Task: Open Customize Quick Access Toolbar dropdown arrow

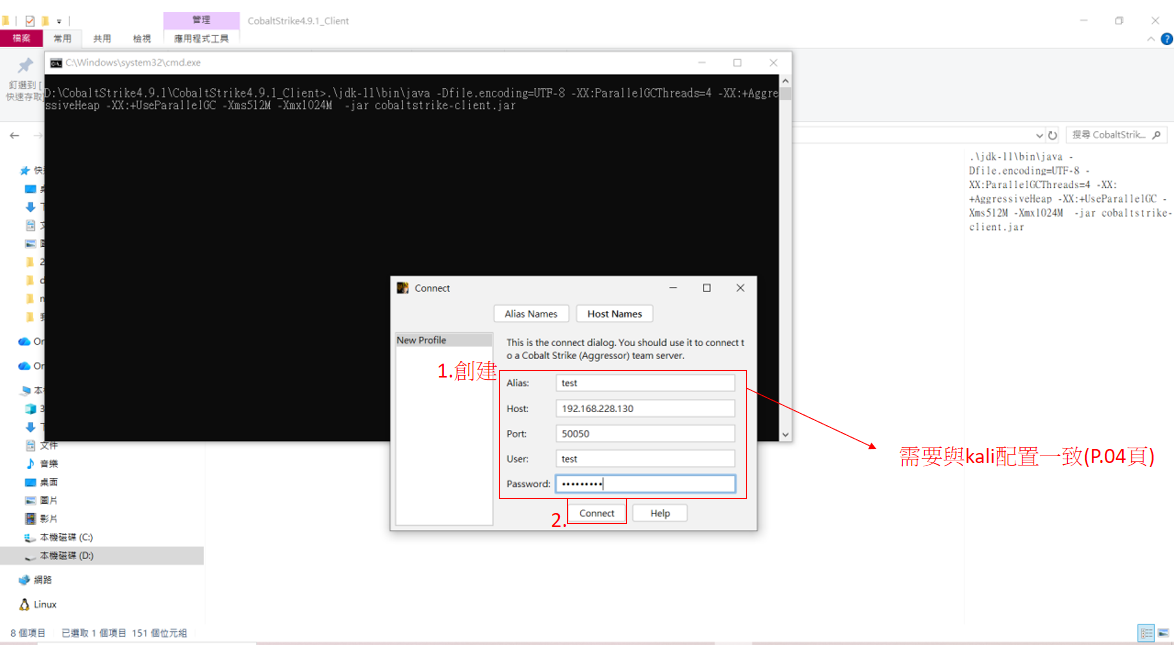Action: (59, 21)
